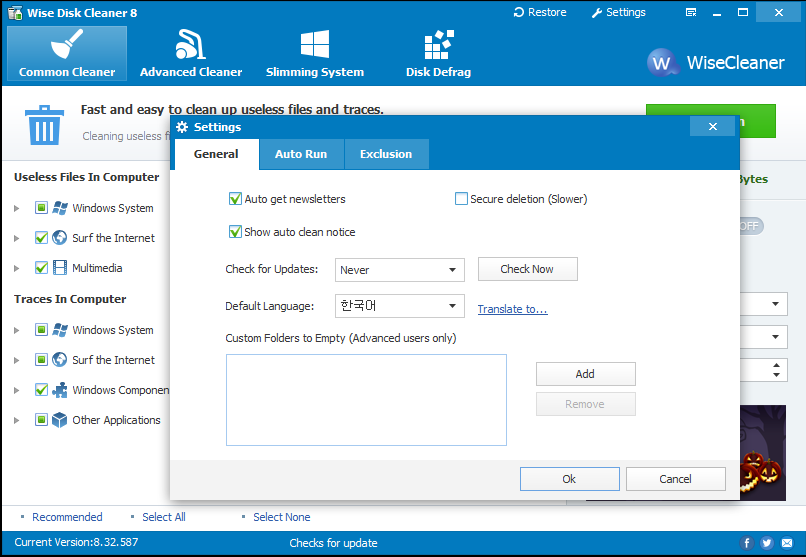The width and height of the screenshot is (806, 557).
Task: Click the Facebook icon in status bar
Action: tap(747, 543)
